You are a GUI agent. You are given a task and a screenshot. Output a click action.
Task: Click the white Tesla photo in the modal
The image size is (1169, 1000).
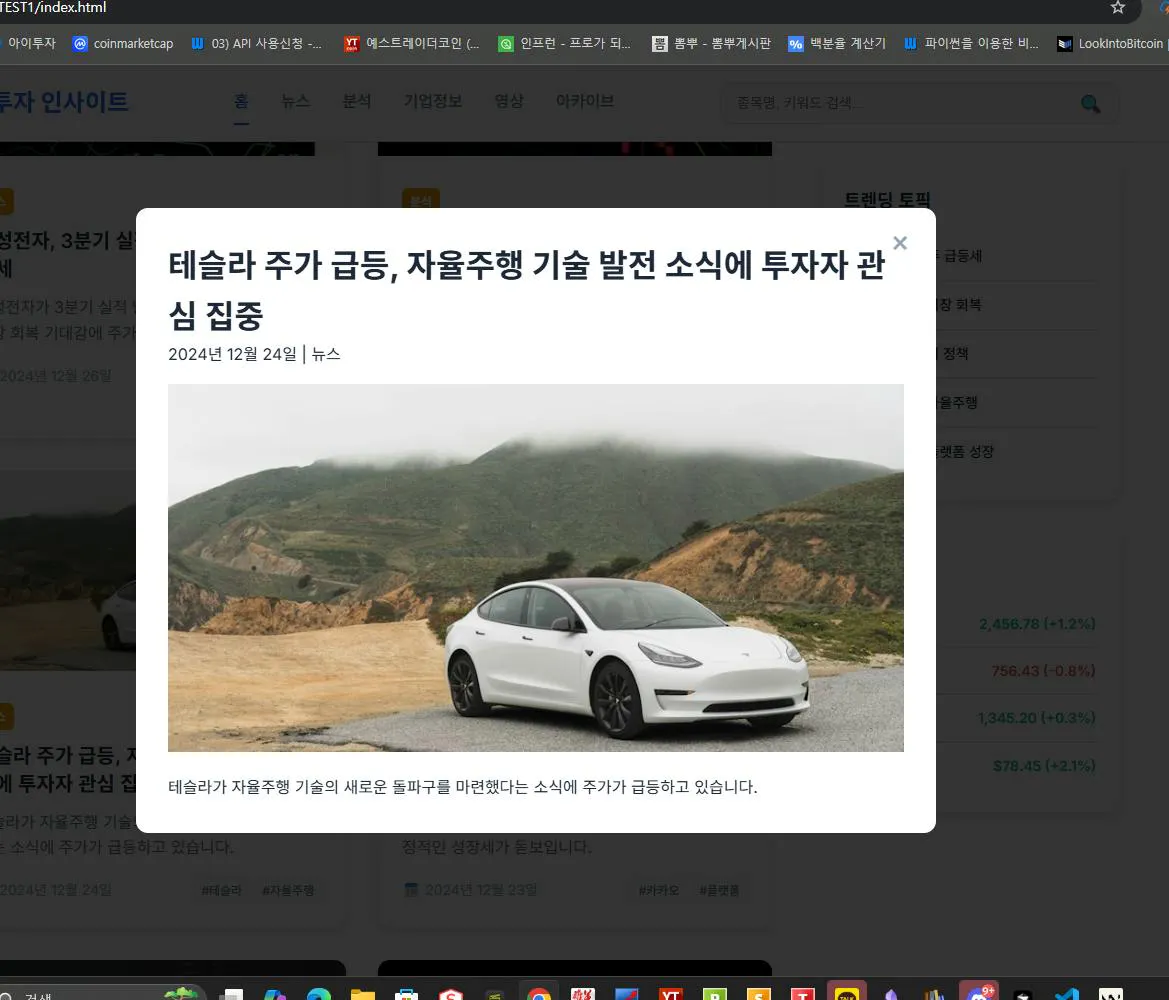535,567
